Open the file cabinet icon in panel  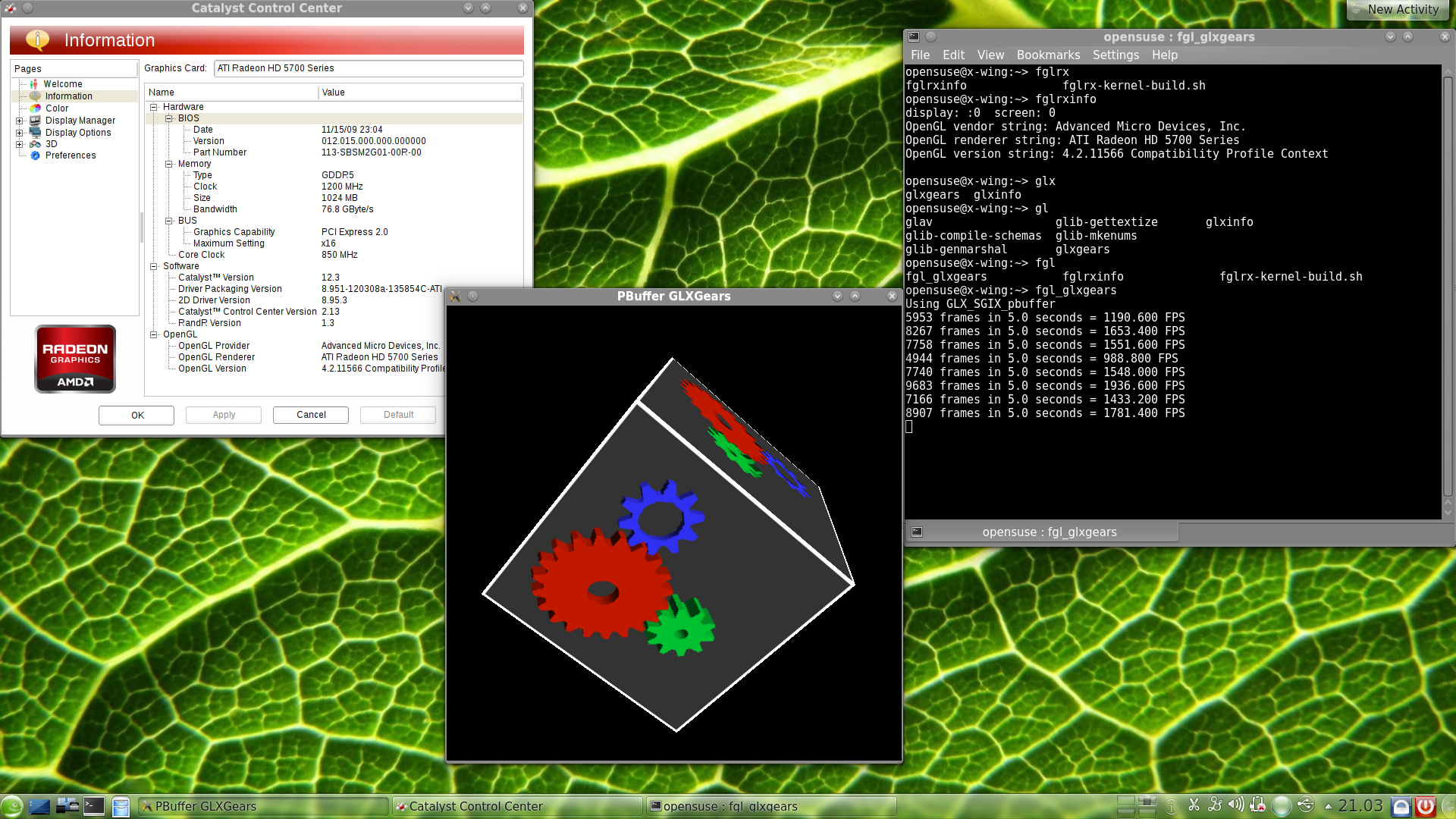pos(121,806)
